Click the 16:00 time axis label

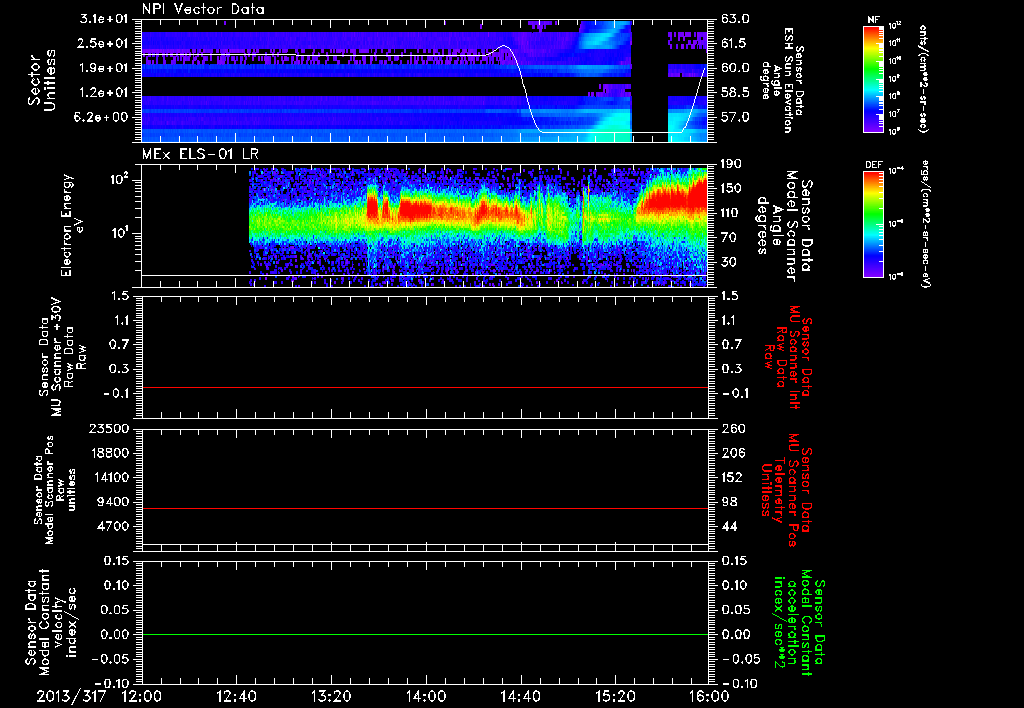710,696
